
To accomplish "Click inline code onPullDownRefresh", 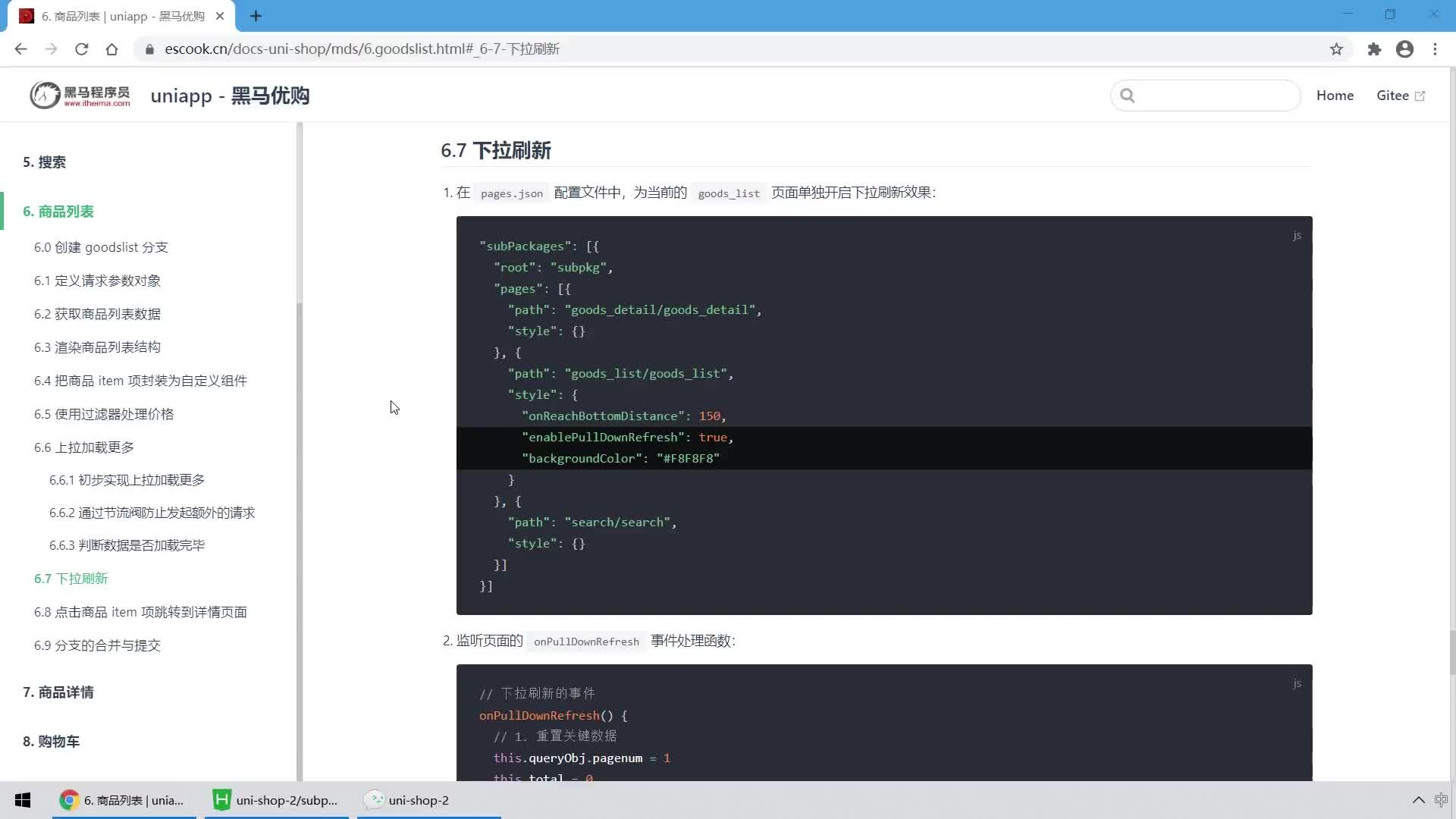I will (x=586, y=642).
